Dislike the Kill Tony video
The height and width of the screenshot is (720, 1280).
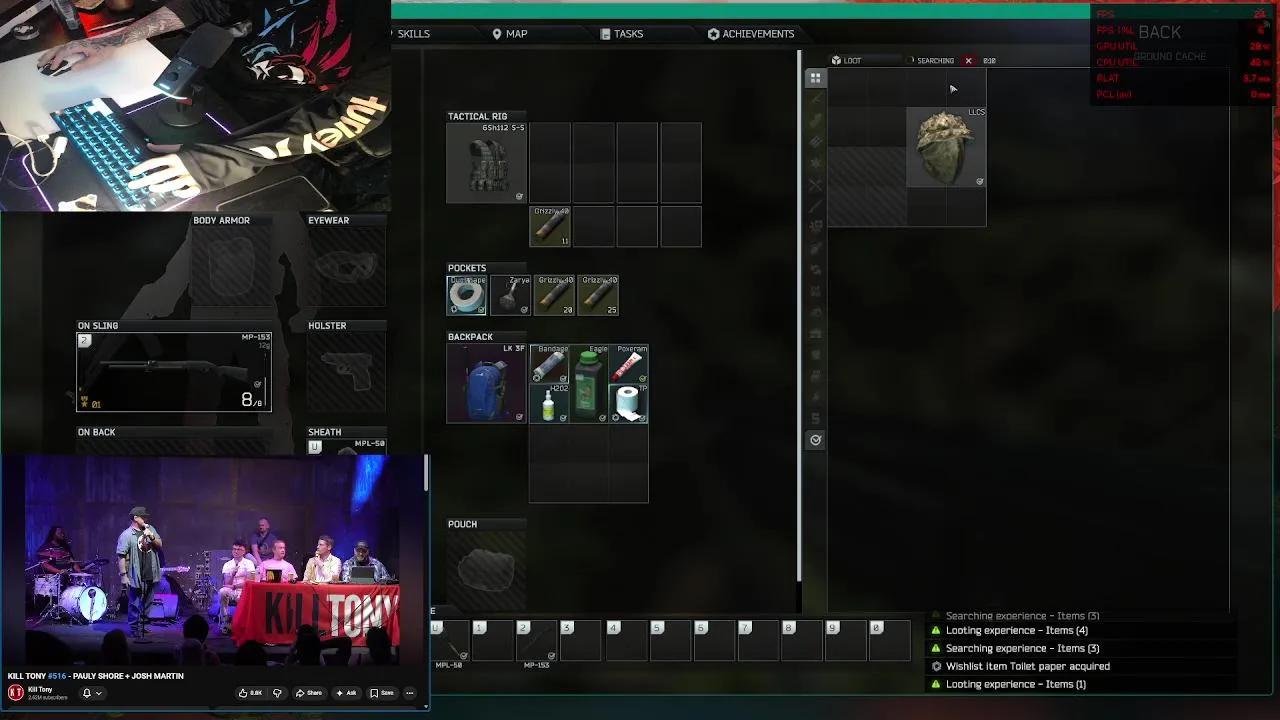[x=277, y=693]
